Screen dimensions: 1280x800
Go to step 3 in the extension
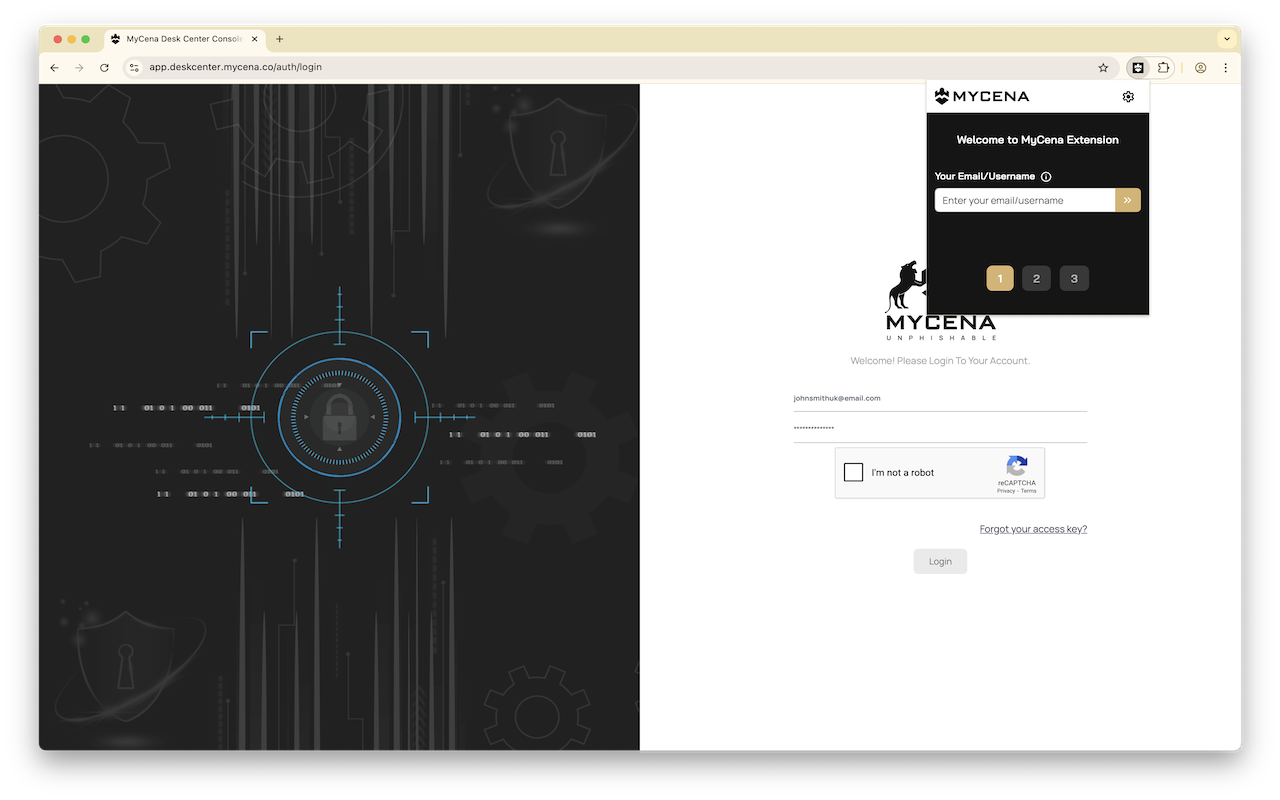pos(1074,279)
